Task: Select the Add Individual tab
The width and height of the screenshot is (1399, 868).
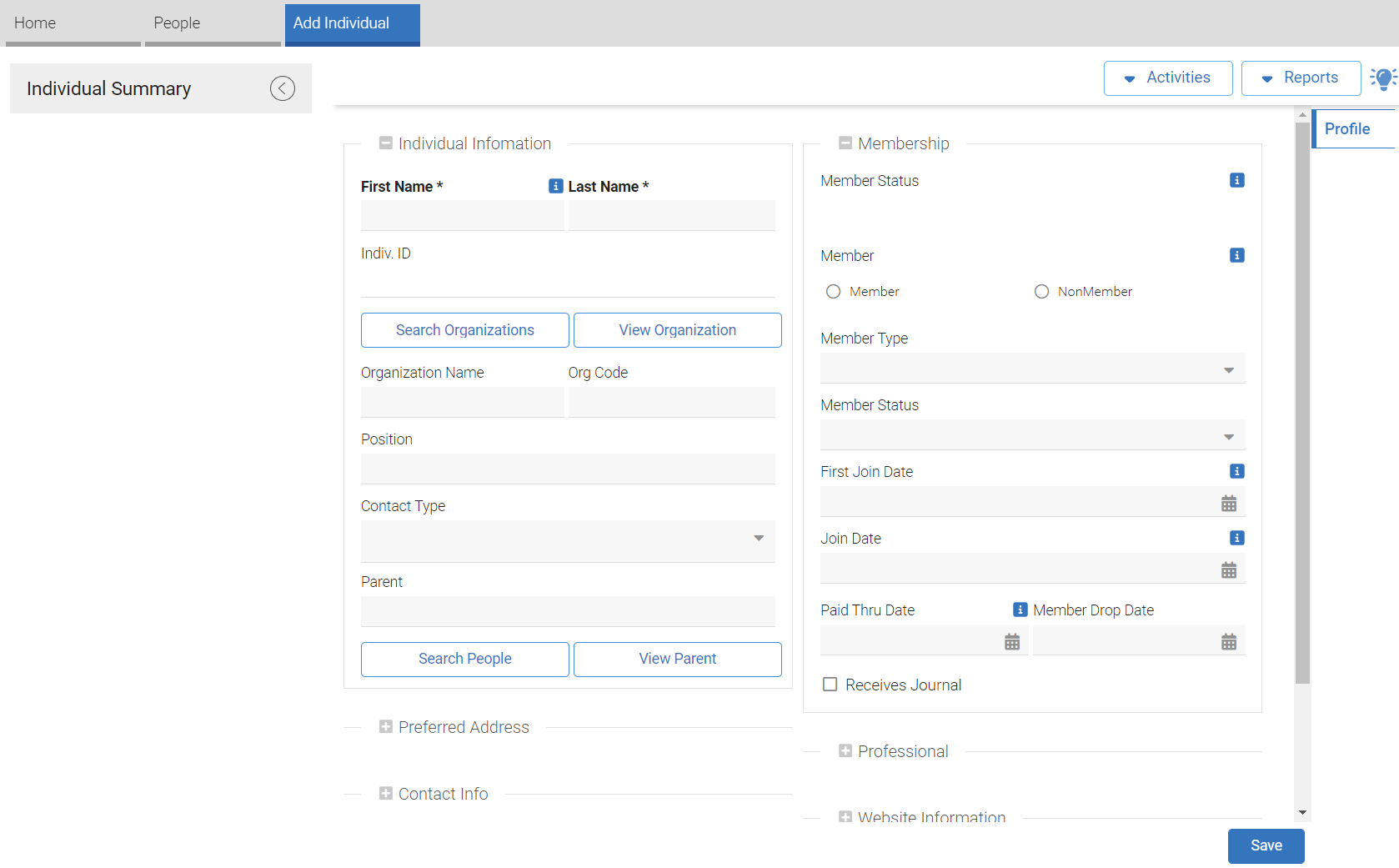Action: 353,24
